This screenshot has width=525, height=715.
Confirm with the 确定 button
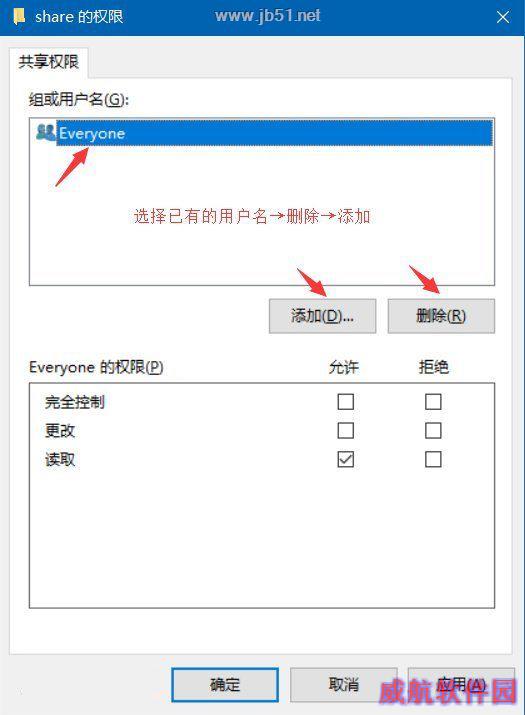click(225, 685)
